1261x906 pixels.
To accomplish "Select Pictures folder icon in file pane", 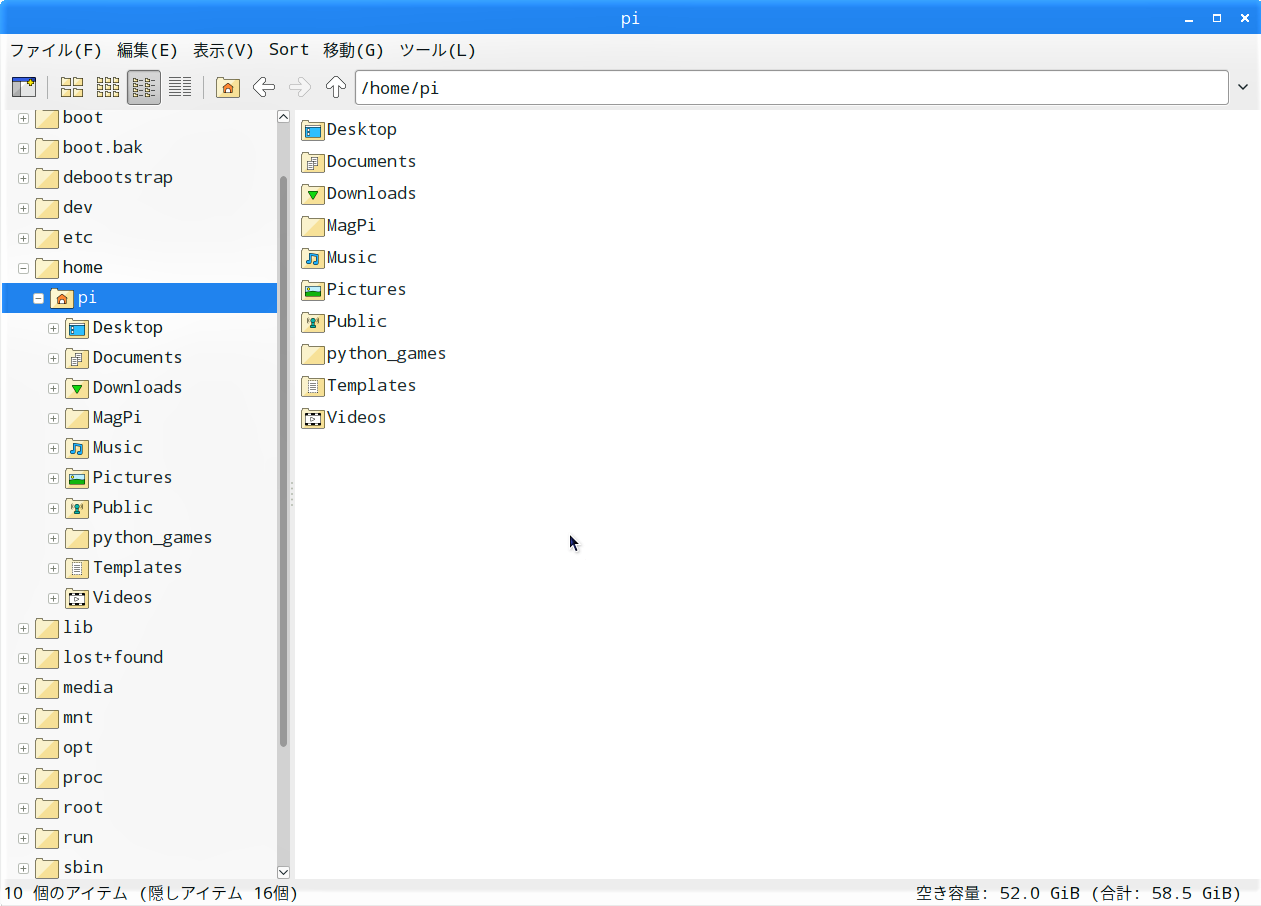I will tap(313, 289).
